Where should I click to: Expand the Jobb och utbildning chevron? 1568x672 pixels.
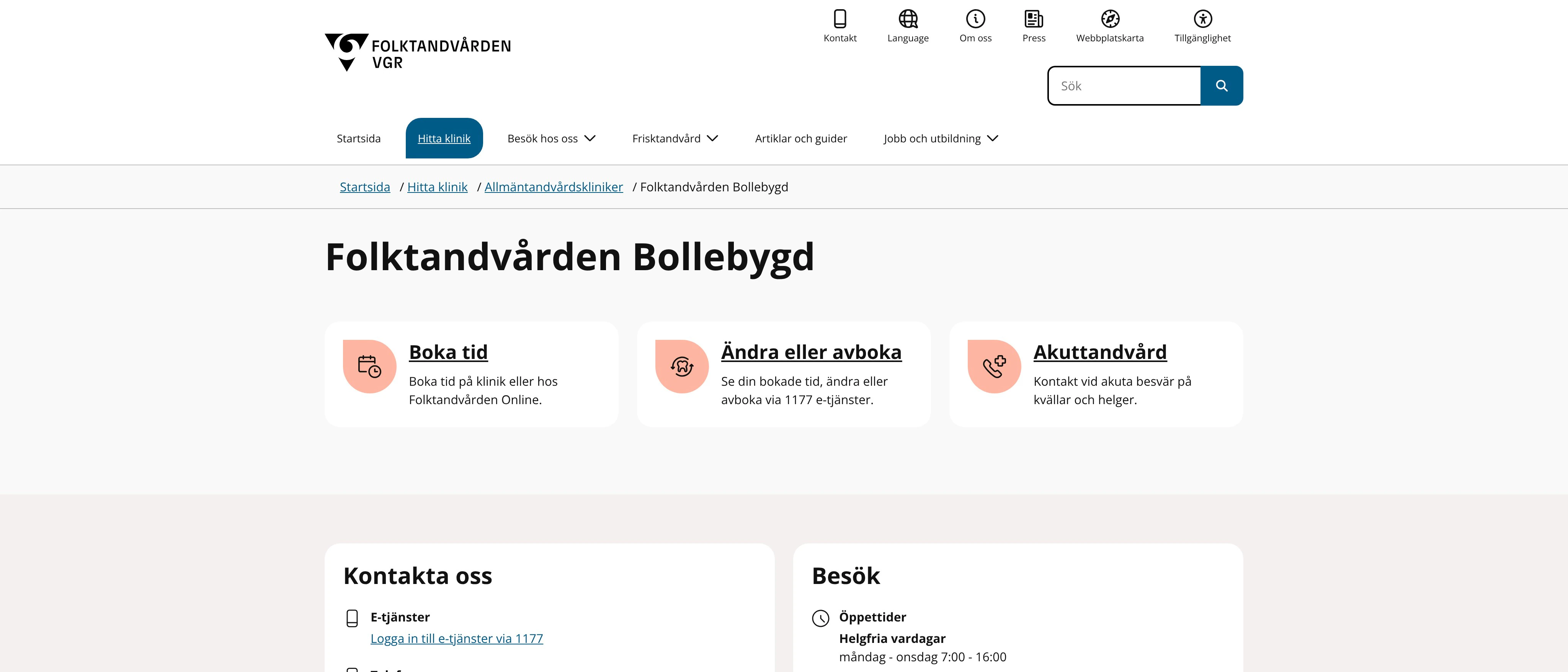992,138
